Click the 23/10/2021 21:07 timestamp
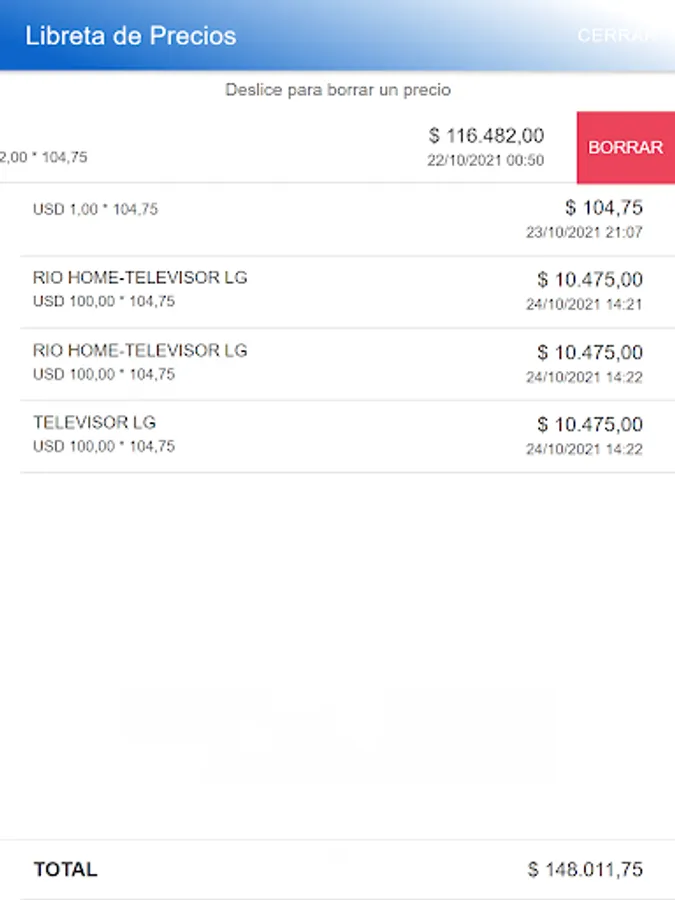Image resolution: width=675 pixels, height=900 pixels. pos(584,232)
